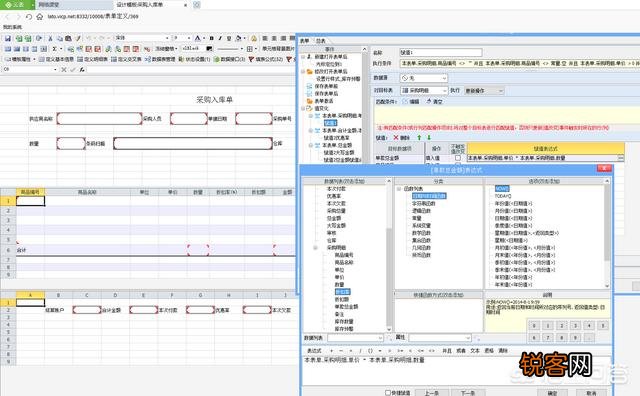This screenshot has height=396, width=640.
Task: Open the font size dropdown
Action: pyautogui.click(x=189, y=38)
